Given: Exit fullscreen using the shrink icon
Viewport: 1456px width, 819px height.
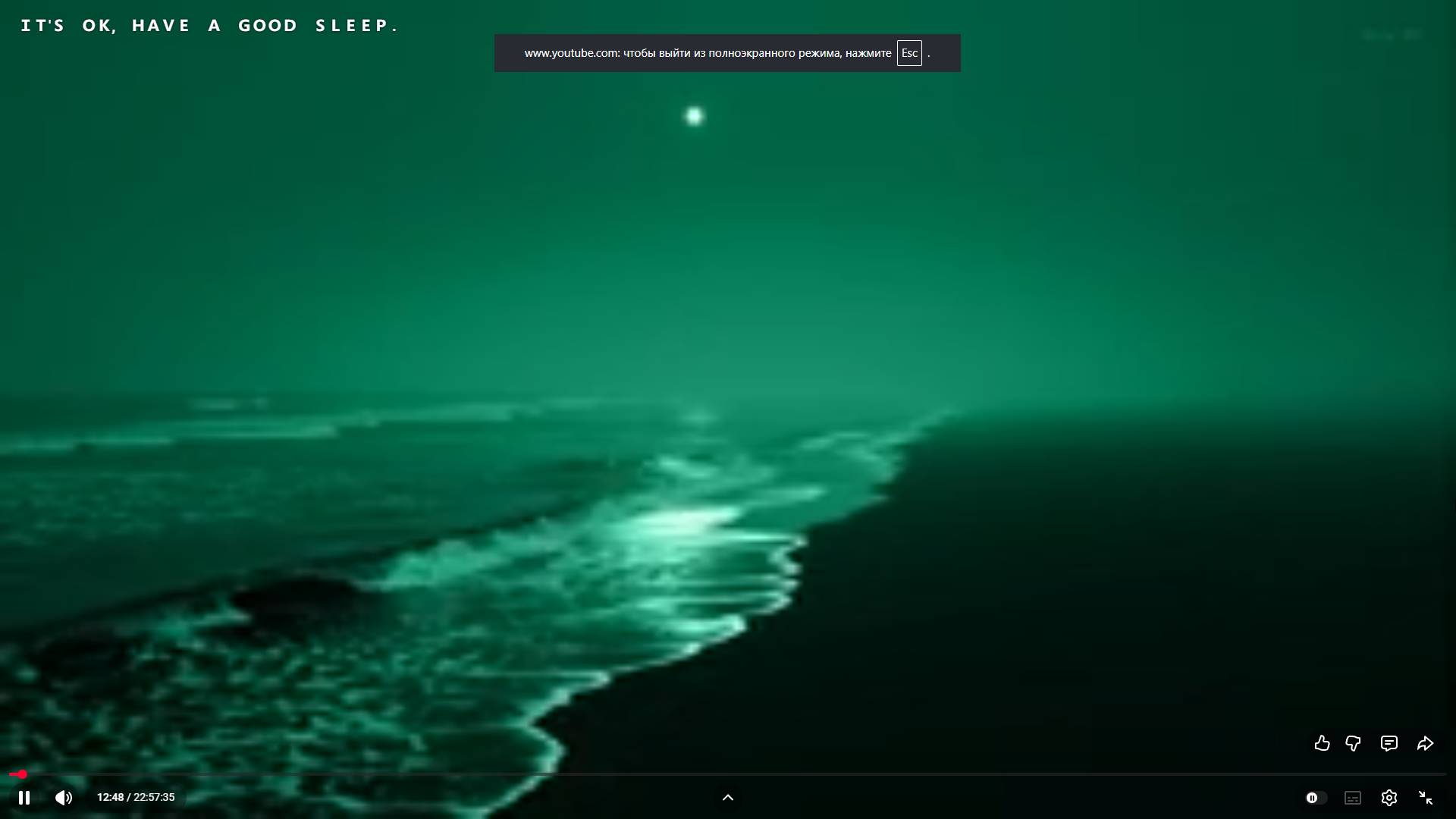Looking at the screenshot, I should 1425,798.
